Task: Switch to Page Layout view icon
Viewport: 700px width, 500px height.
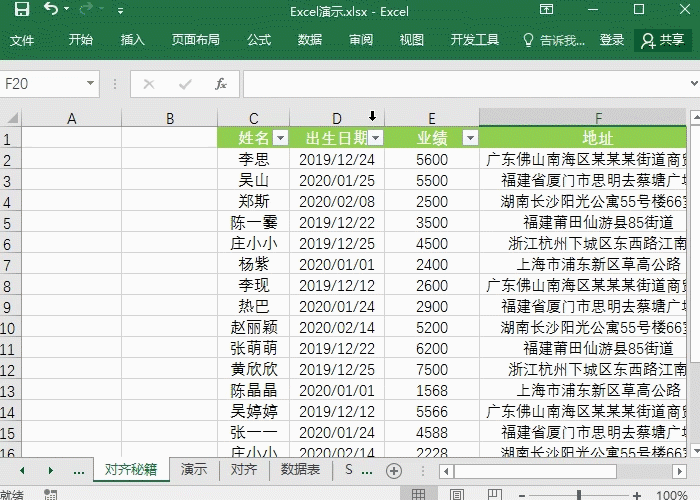Action: (x=455, y=494)
